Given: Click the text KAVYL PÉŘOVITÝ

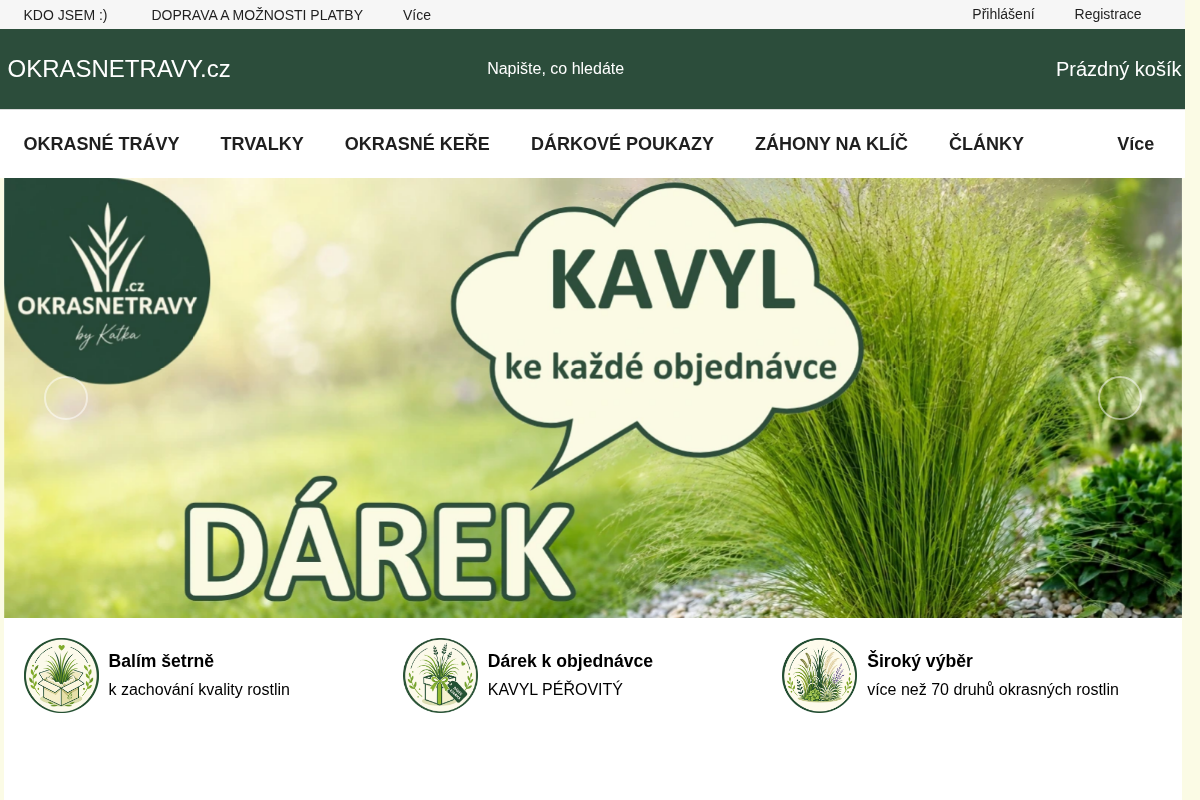Looking at the screenshot, I should [x=555, y=690].
